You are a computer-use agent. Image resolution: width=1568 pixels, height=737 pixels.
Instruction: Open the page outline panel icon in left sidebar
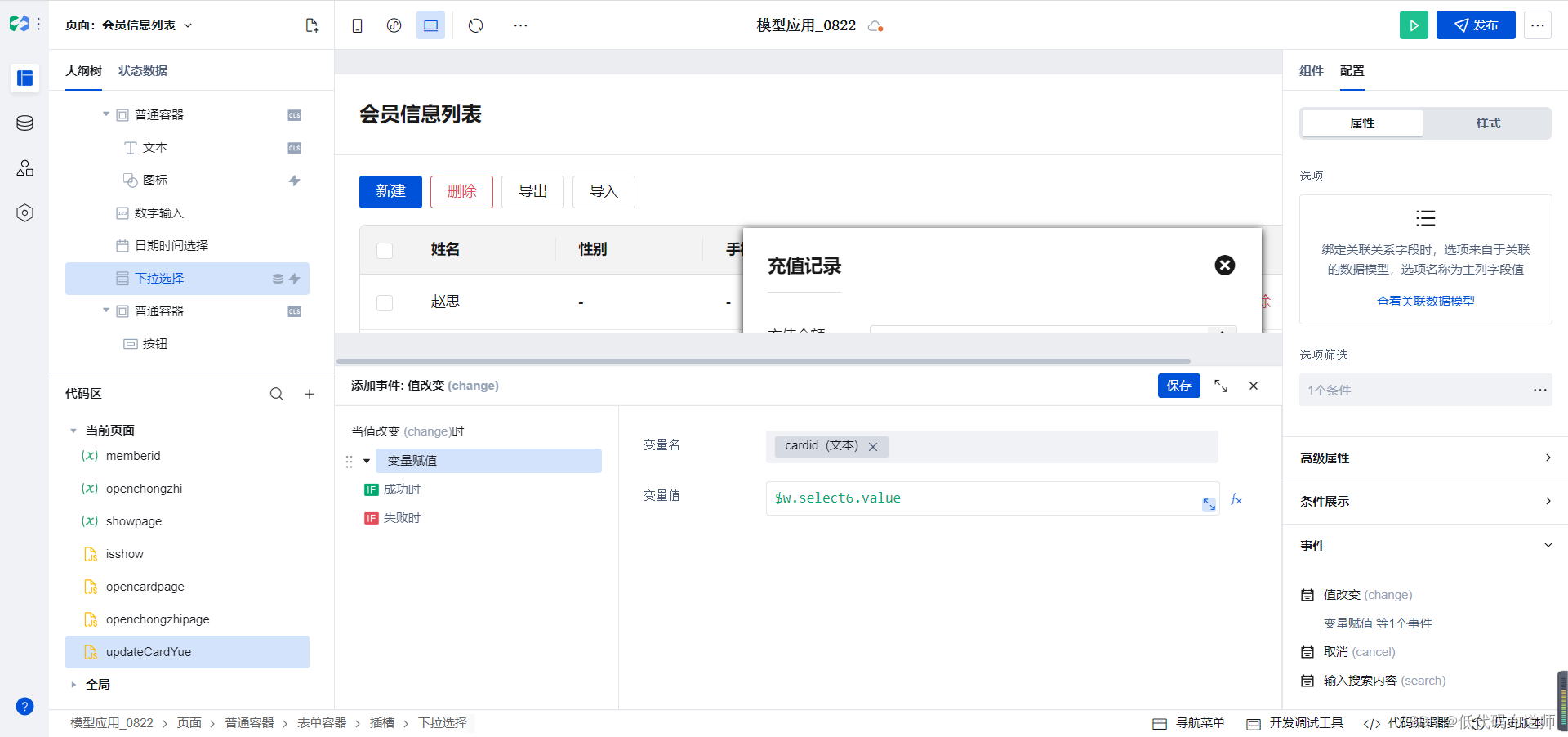pos(24,78)
